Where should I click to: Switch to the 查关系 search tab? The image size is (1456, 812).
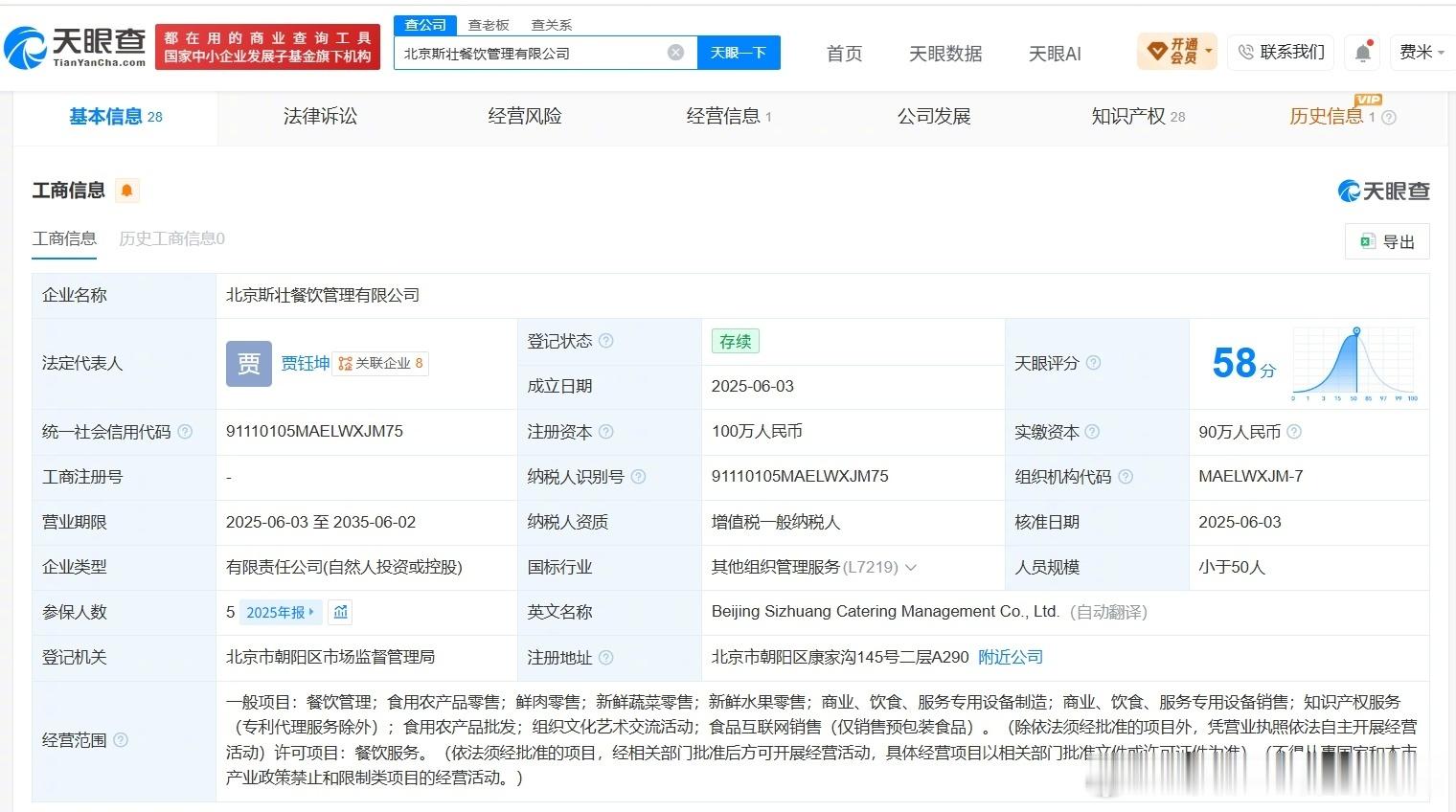552,25
